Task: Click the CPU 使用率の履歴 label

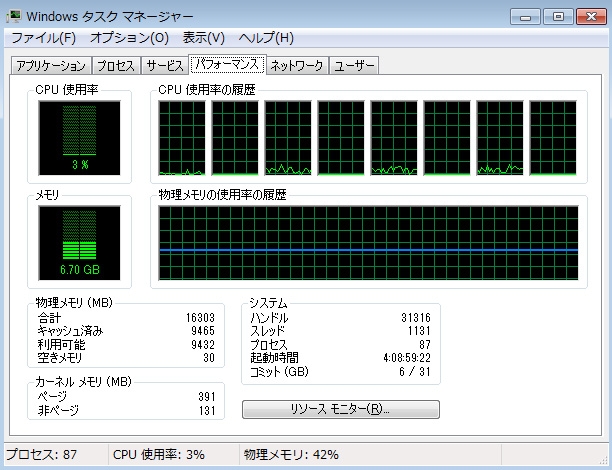Action: pos(207,90)
